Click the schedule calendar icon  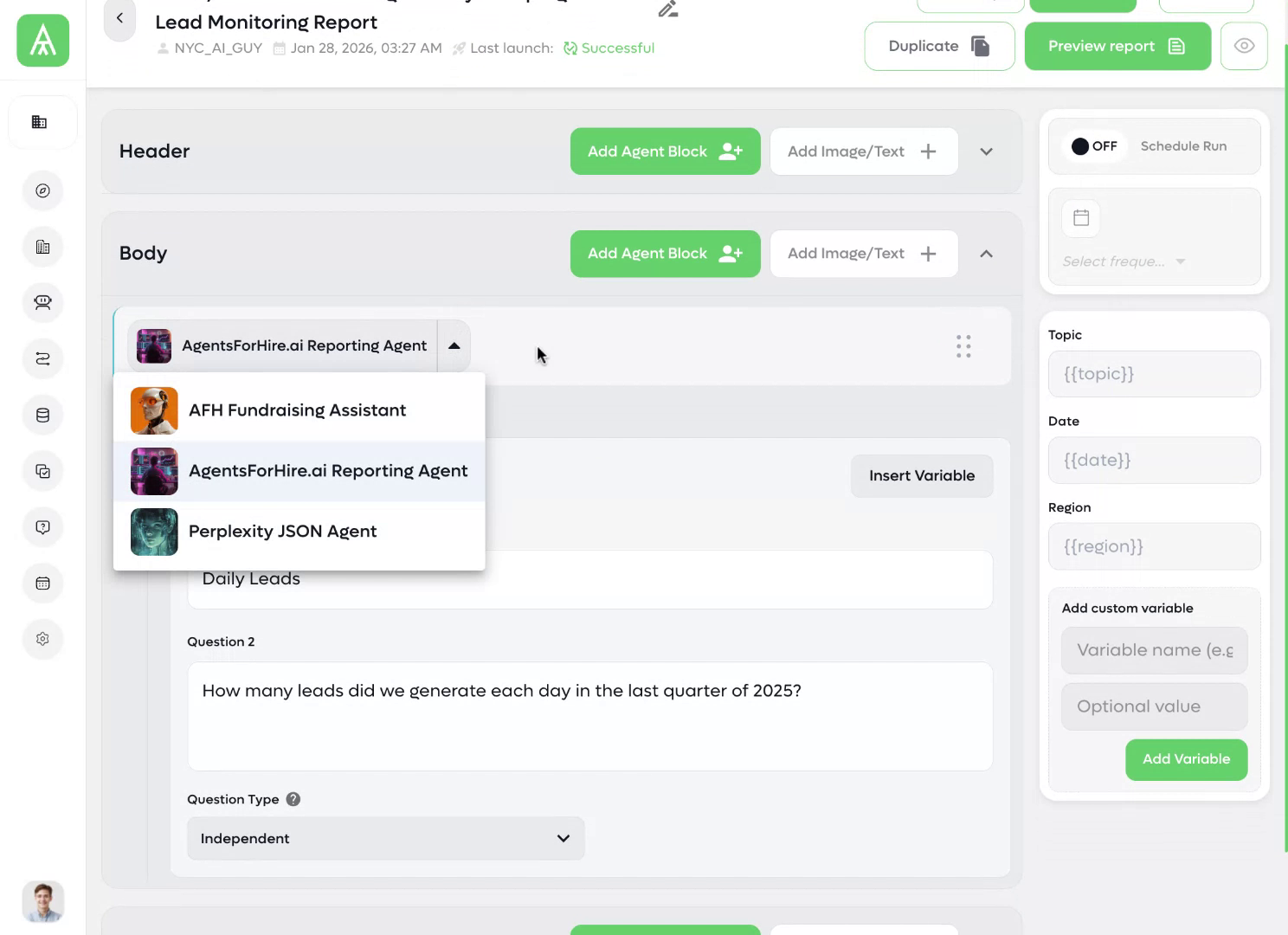tap(1081, 217)
